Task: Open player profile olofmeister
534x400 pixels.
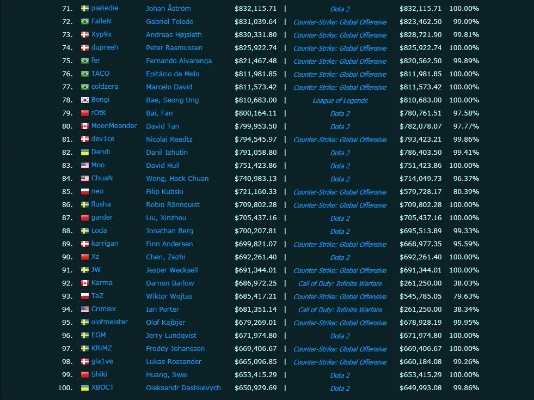Action: [x=109, y=322]
